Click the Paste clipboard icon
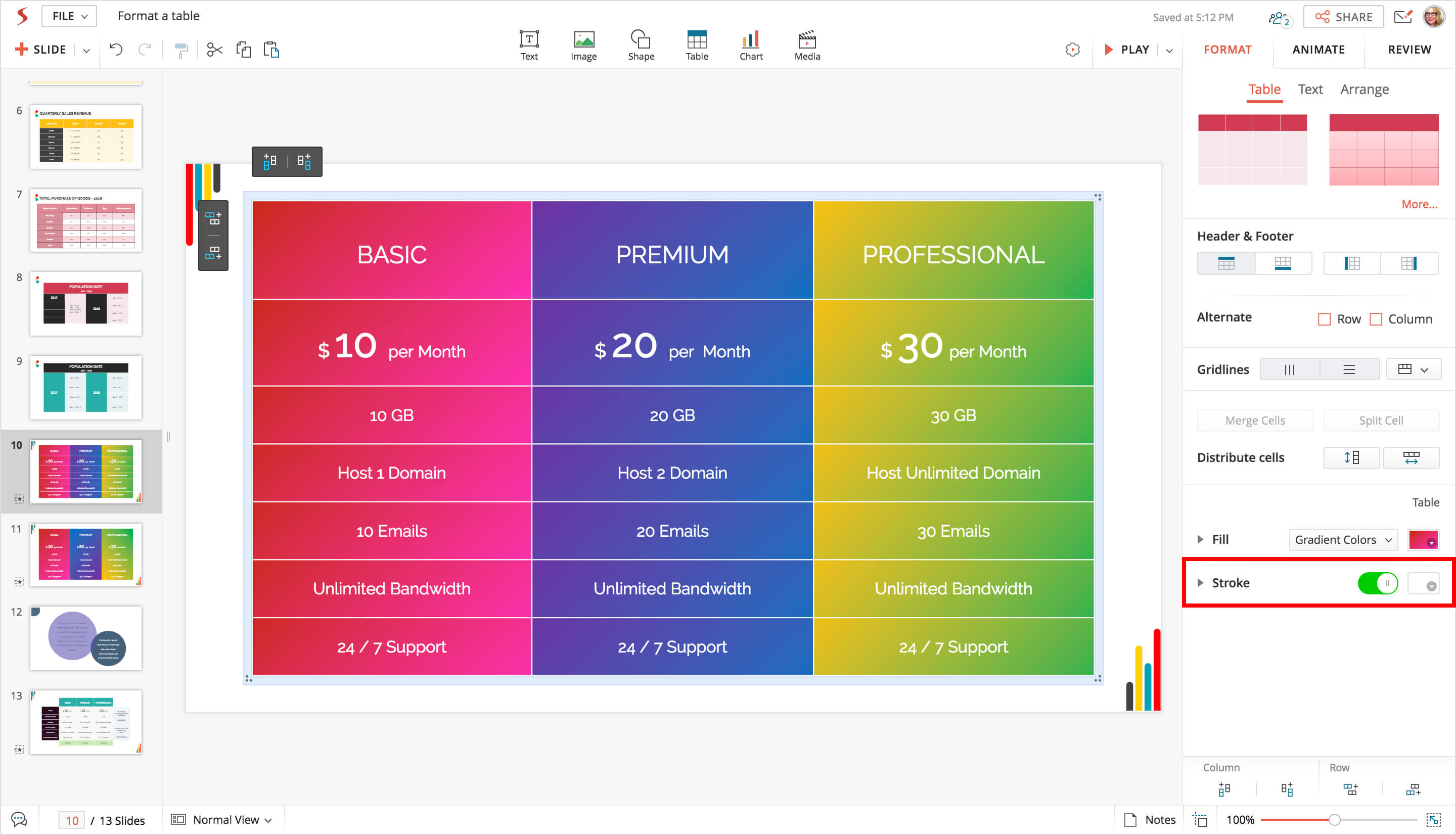1456x835 pixels. [271, 50]
